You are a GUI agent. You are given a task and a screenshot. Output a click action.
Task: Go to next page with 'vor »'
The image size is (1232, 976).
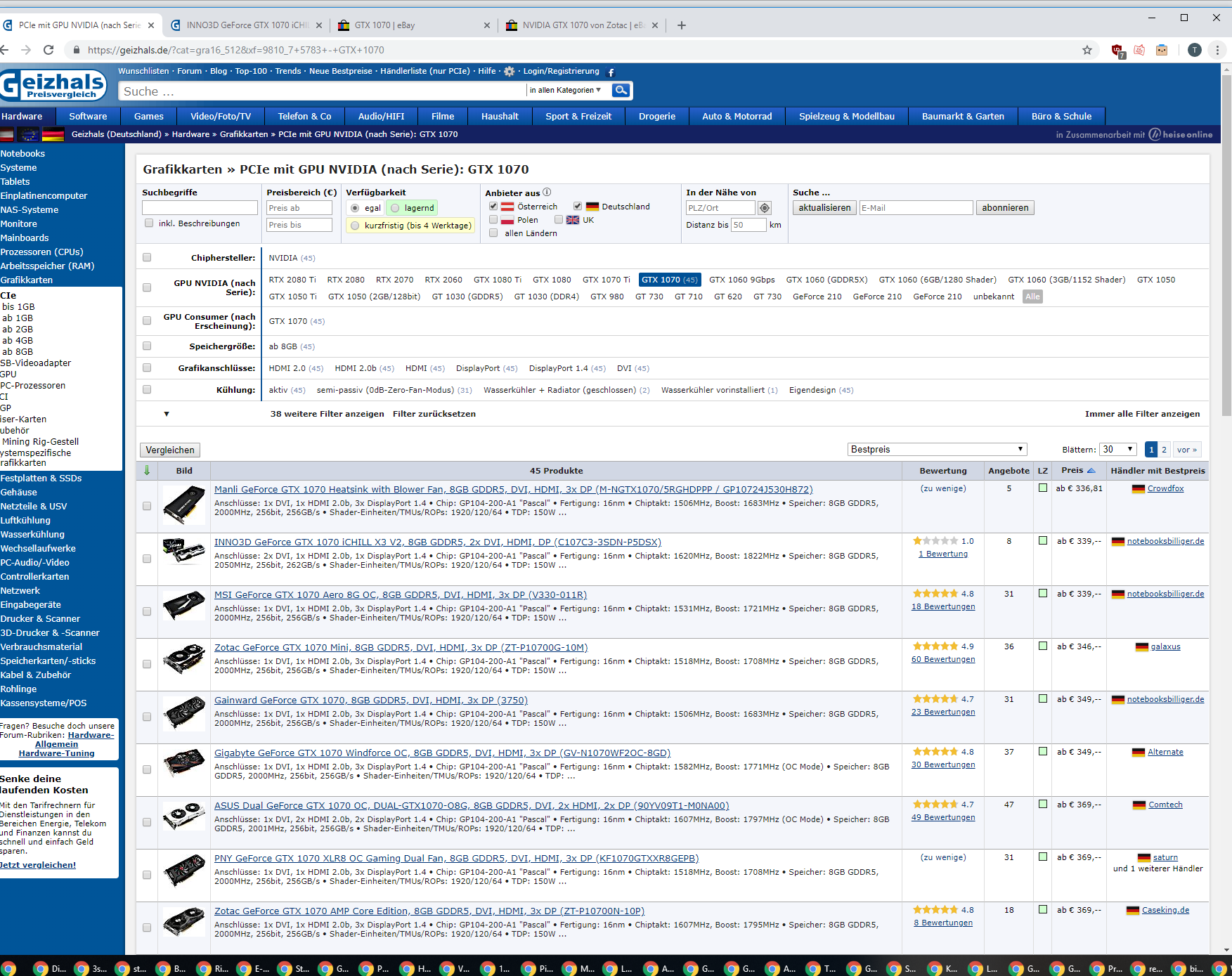[1186, 450]
